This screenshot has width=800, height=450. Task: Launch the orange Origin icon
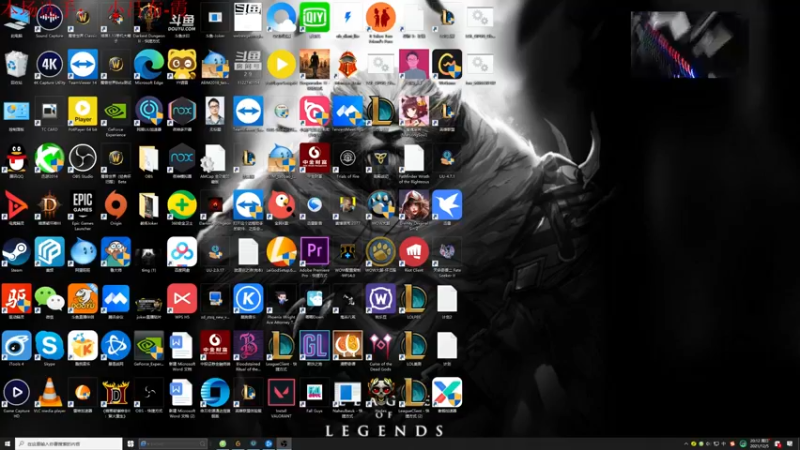pyautogui.click(x=116, y=205)
